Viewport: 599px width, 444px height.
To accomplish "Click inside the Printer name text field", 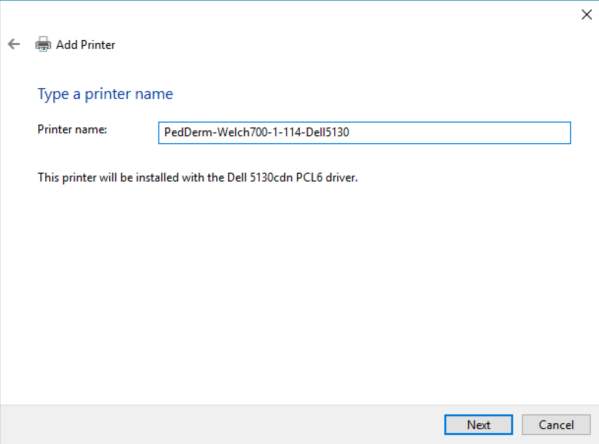I will (x=364, y=133).
